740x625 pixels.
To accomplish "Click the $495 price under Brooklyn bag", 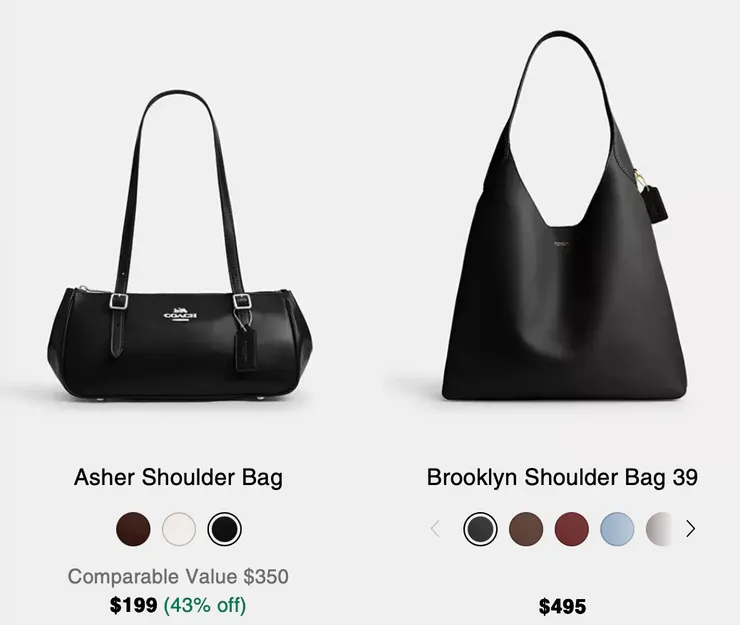I will [562, 607].
